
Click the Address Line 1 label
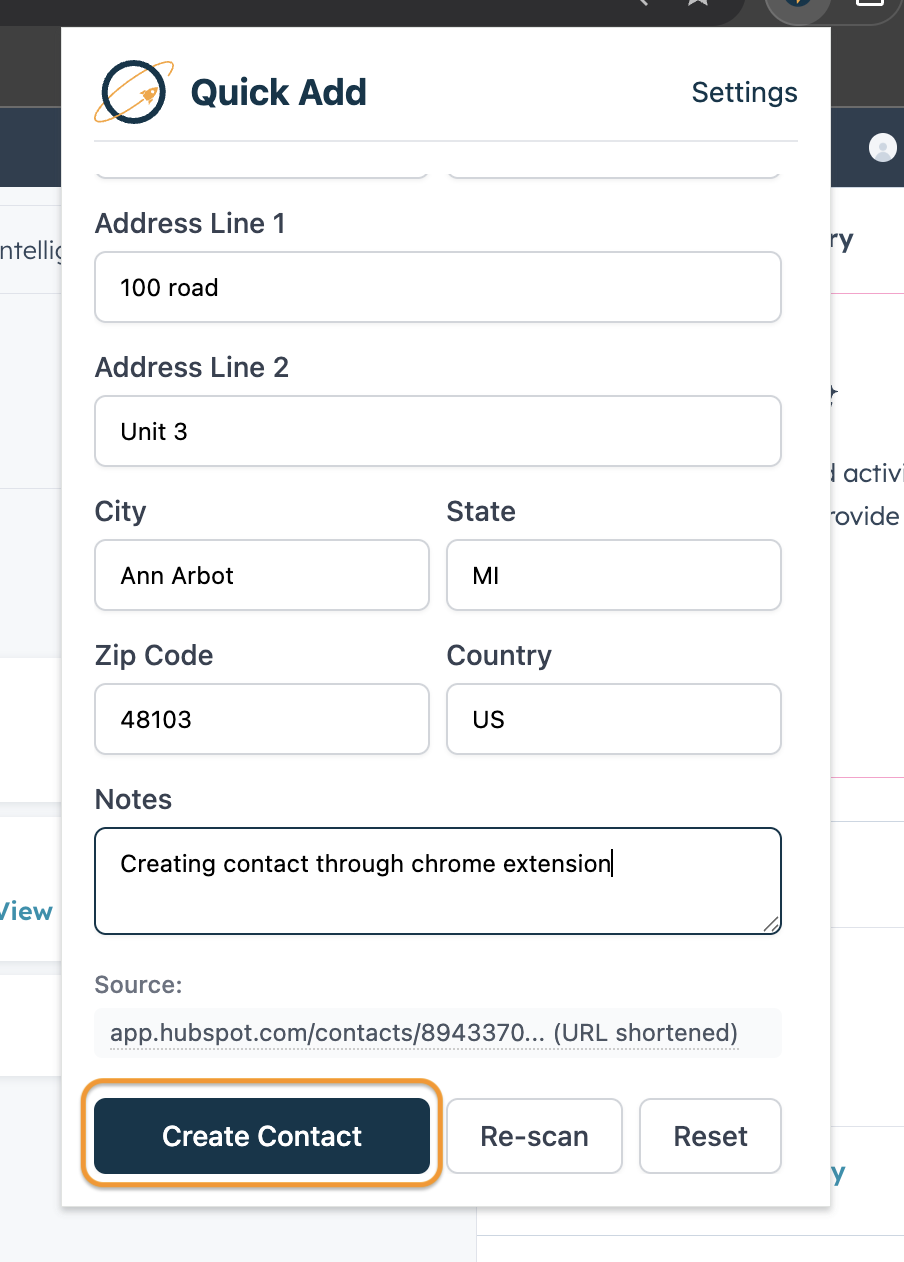[190, 224]
